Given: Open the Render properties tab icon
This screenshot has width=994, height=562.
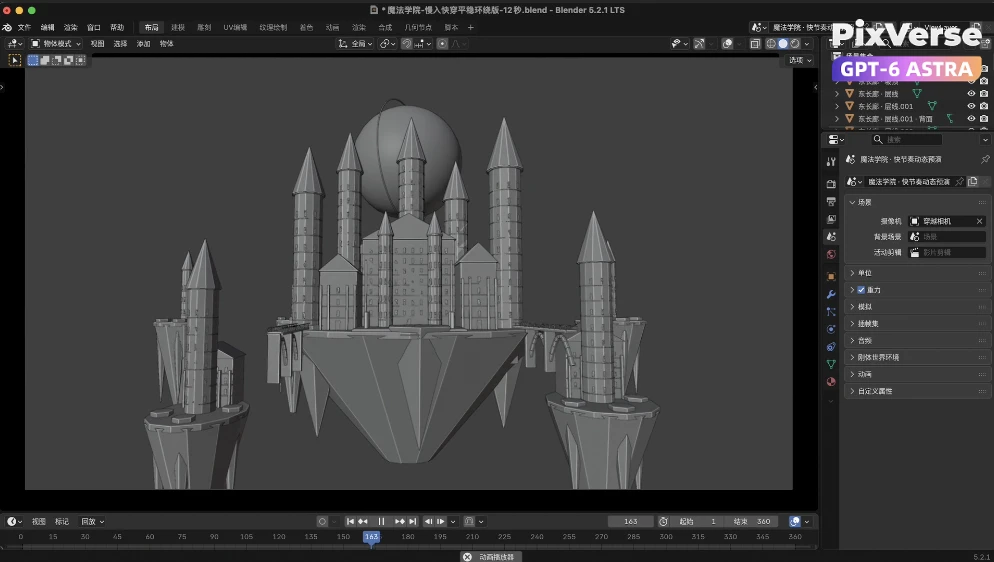Looking at the screenshot, I should click(831, 184).
